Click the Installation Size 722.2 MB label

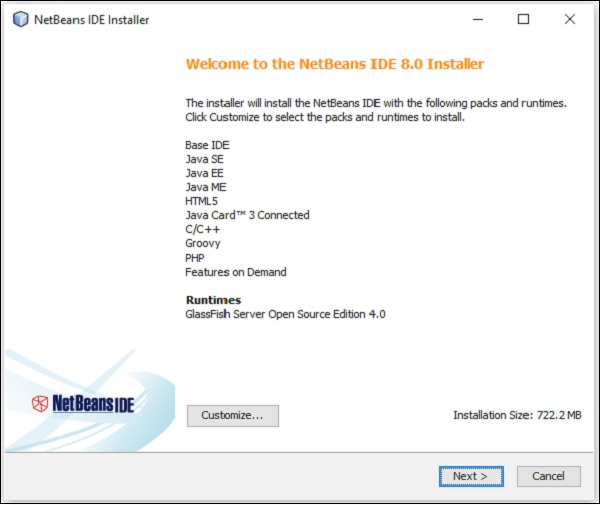click(516, 416)
